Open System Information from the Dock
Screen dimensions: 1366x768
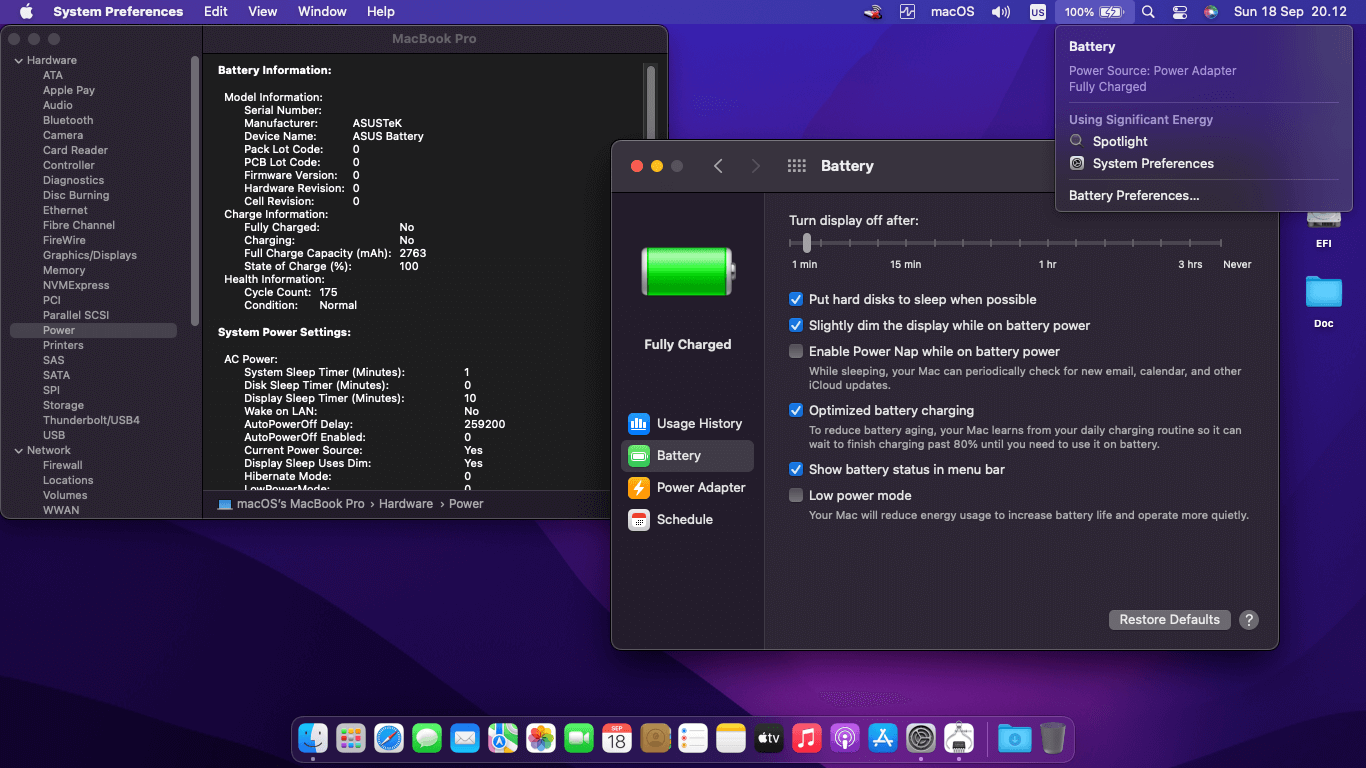coord(959,739)
